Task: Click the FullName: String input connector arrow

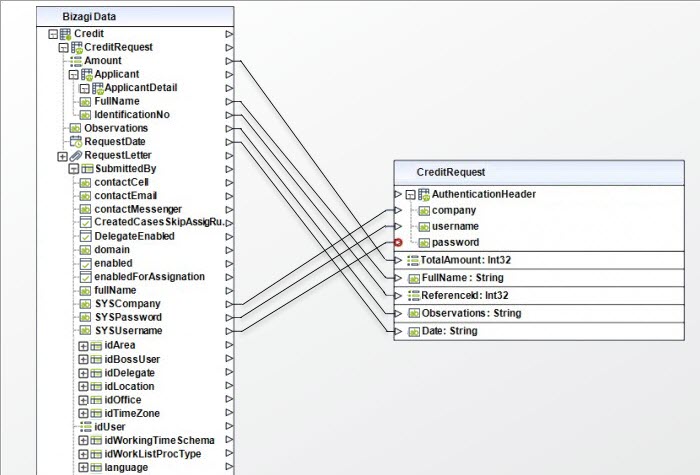Action: tap(398, 278)
